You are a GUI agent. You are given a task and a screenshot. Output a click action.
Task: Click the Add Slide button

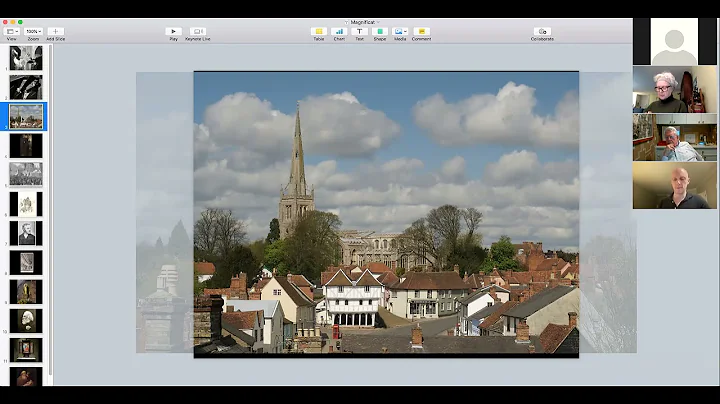[x=55, y=32]
